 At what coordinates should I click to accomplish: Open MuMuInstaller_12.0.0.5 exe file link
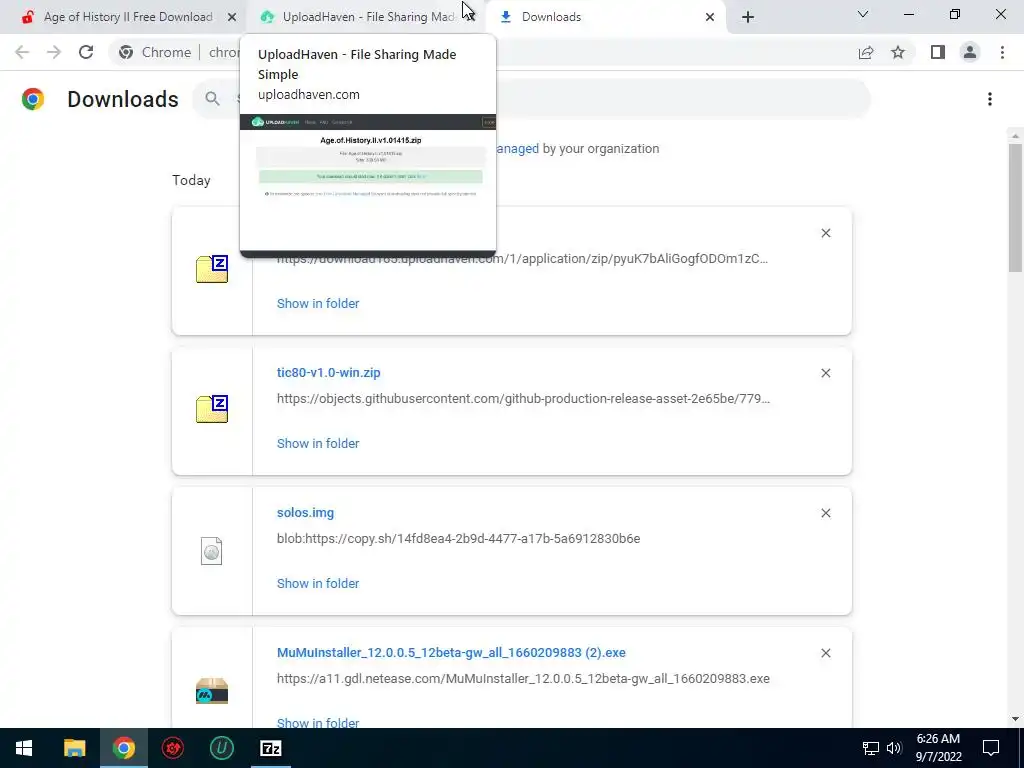pos(451,653)
